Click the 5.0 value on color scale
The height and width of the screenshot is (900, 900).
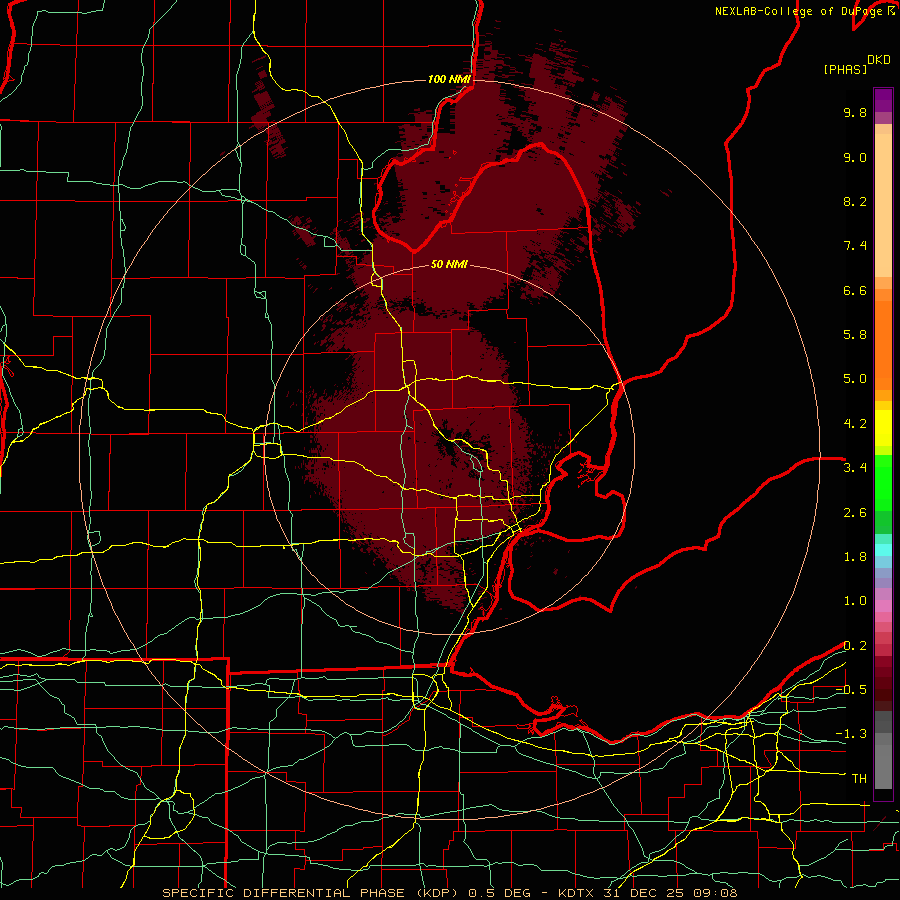(x=855, y=379)
